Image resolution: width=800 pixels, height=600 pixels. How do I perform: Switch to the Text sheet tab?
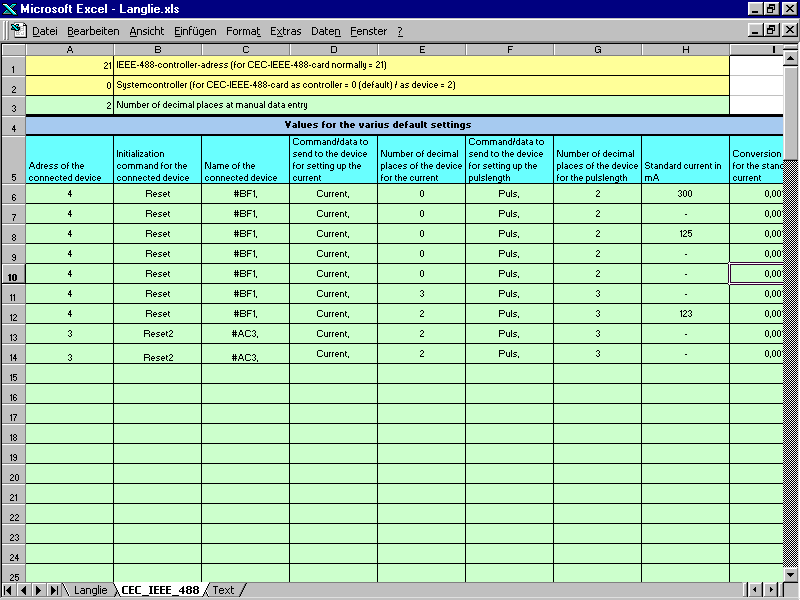pyautogui.click(x=223, y=590)
